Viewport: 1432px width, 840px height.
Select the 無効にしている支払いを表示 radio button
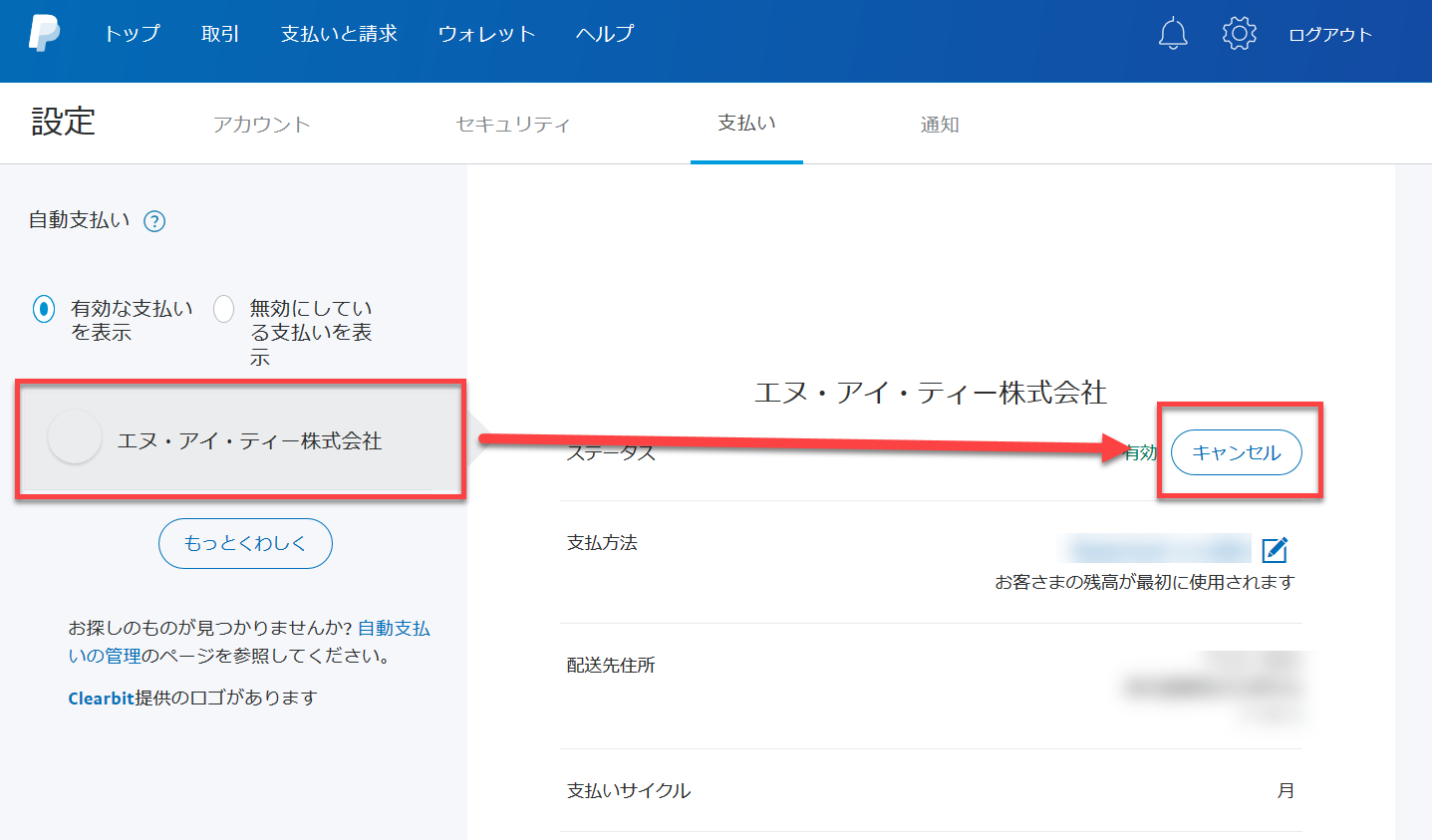coord(224,309)
